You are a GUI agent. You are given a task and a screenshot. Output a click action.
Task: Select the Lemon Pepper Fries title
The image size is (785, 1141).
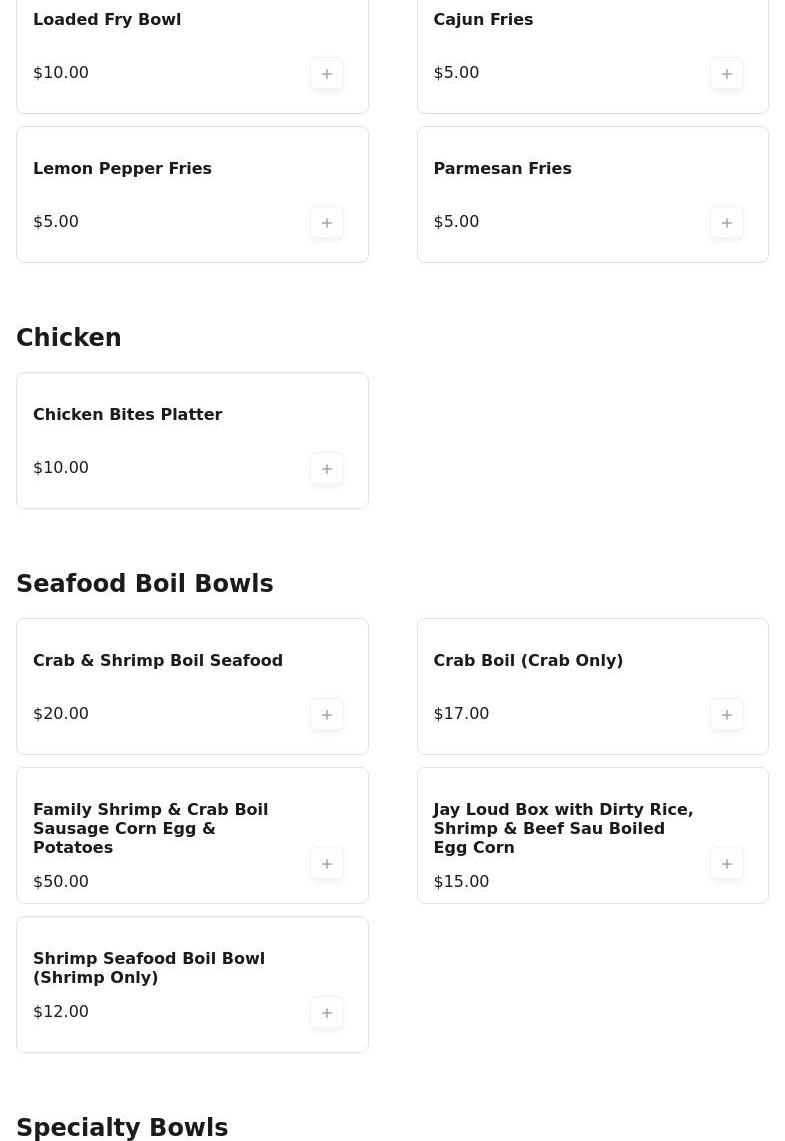pyautogui.click(x=122, y=168)
